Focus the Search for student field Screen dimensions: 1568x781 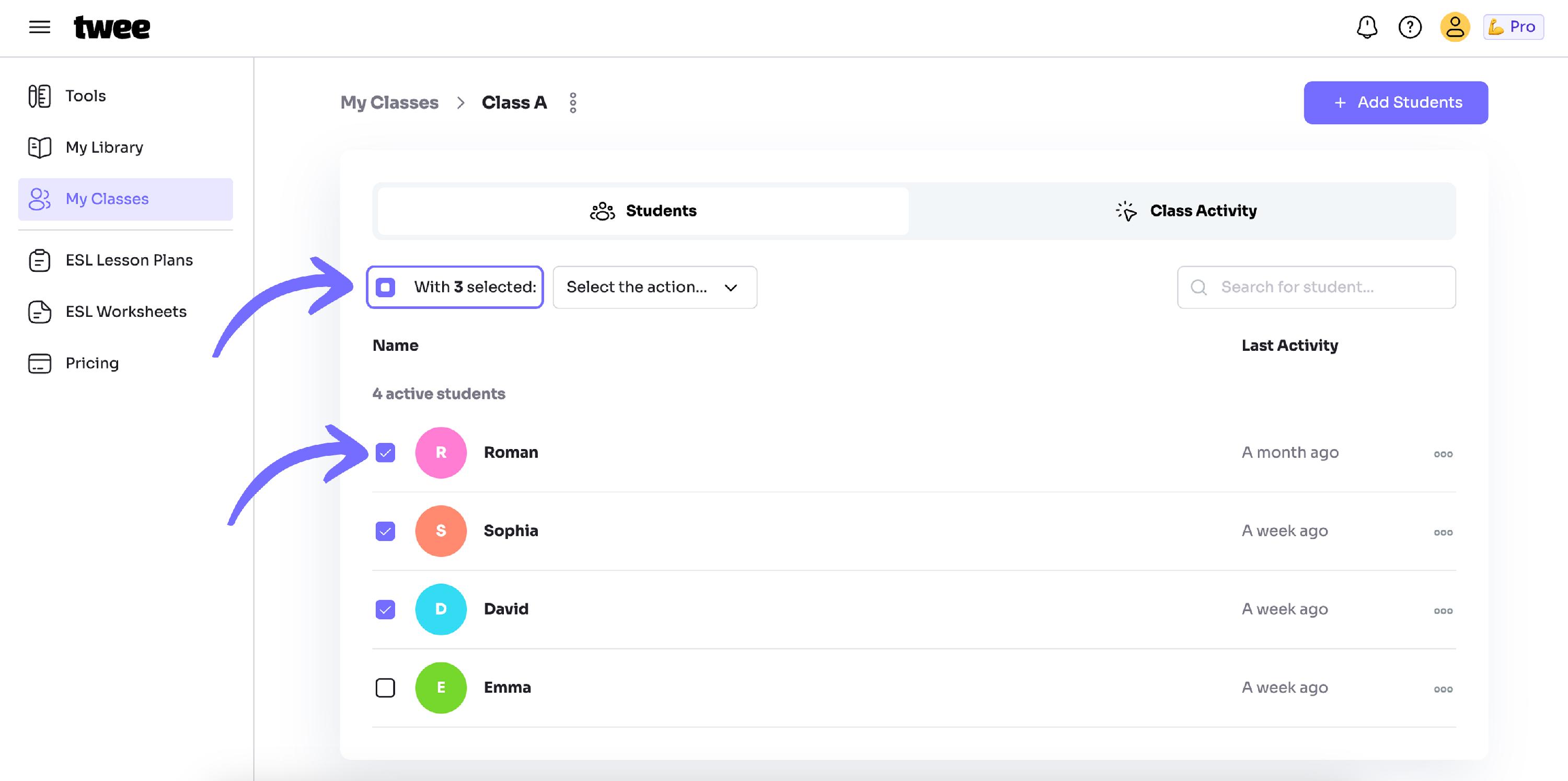(x=1317, y=288)
